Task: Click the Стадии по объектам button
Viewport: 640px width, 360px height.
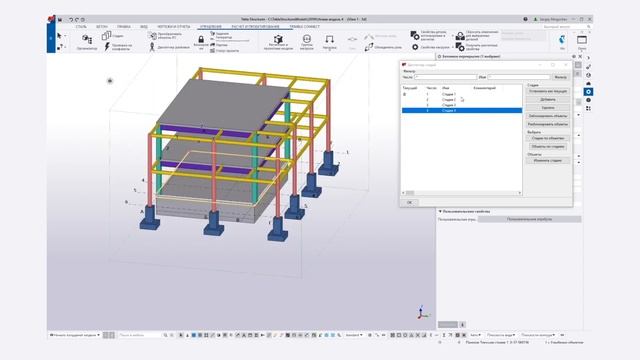Action: coord(547,138)
